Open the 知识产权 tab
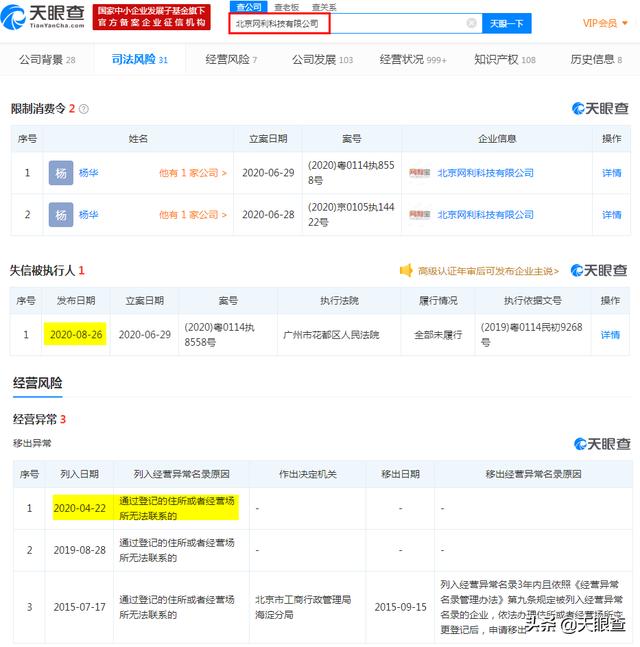 [505, 60]
